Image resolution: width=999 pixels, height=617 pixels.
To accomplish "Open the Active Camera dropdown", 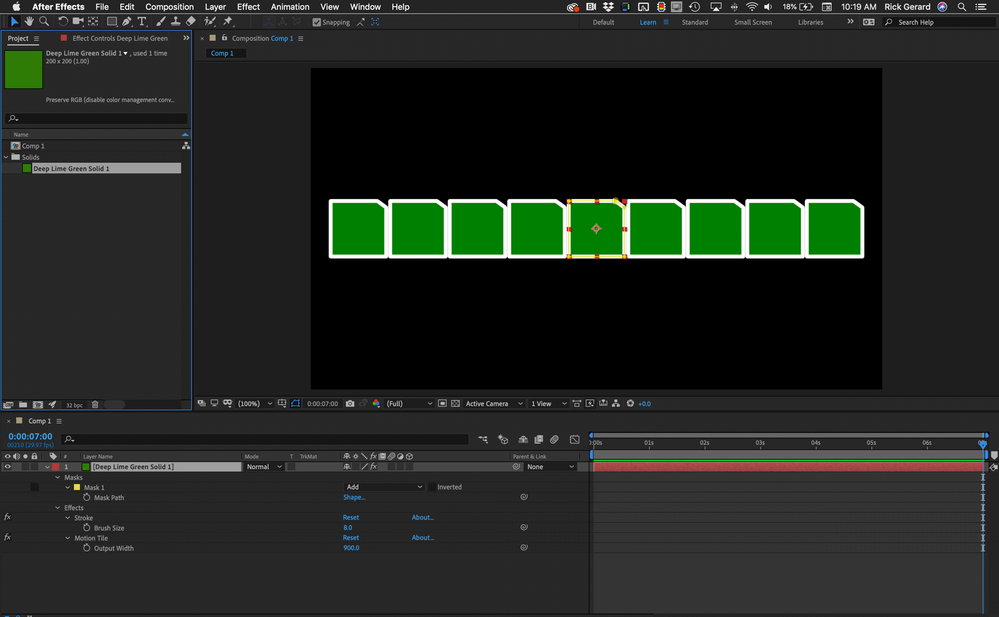I will pos(494,403).
